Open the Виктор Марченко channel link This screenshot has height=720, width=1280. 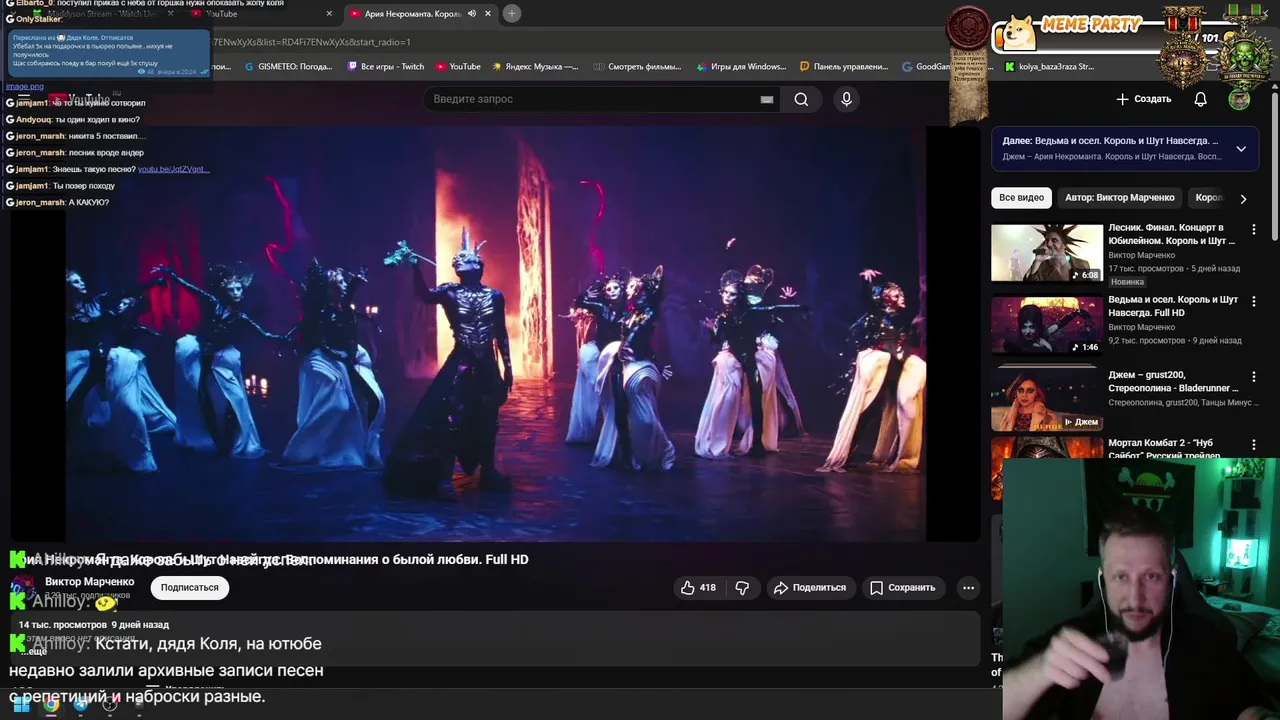pos(89,582)
